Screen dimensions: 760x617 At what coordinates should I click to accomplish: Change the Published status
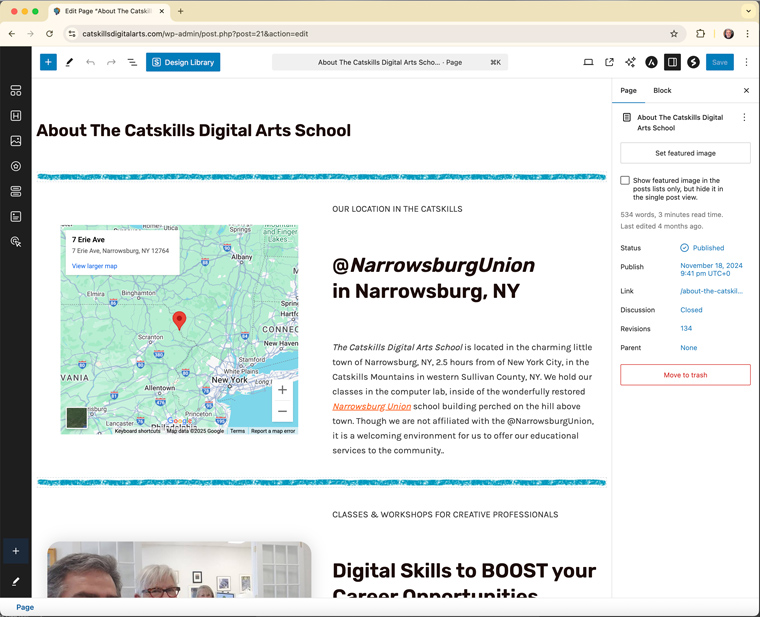coord(702,248)
